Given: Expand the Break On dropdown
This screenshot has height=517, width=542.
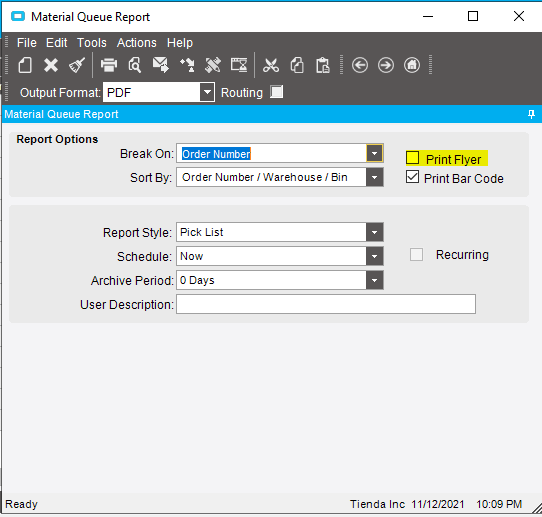Looking at the screenshot, I should 374,153.
